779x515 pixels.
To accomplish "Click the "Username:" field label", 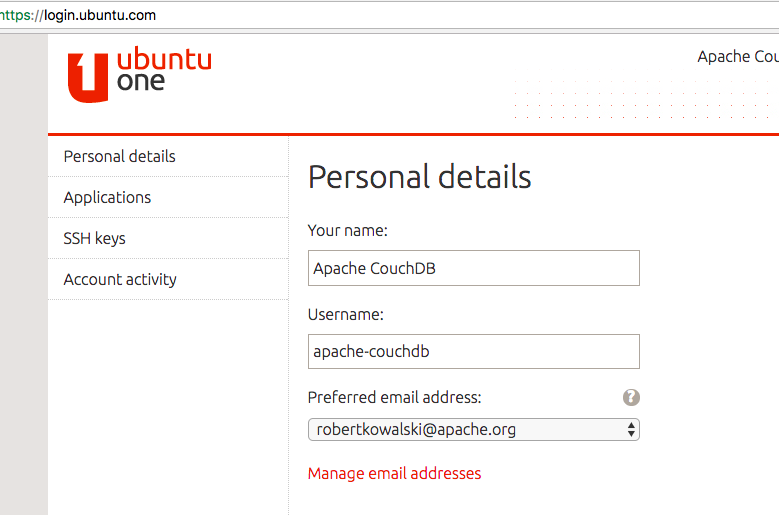I will [x=345, y=315].
